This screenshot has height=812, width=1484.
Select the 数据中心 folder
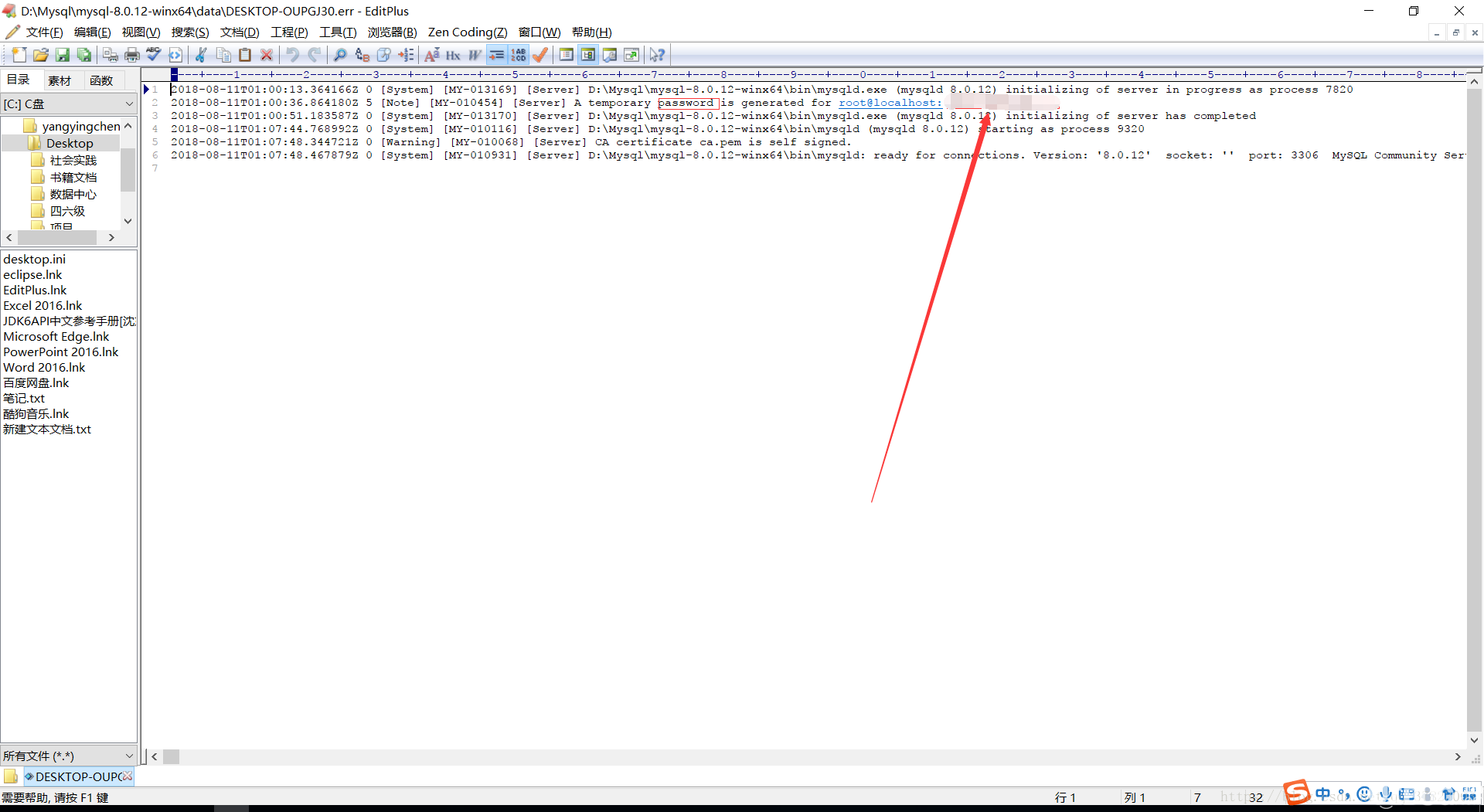click(64, 194)
